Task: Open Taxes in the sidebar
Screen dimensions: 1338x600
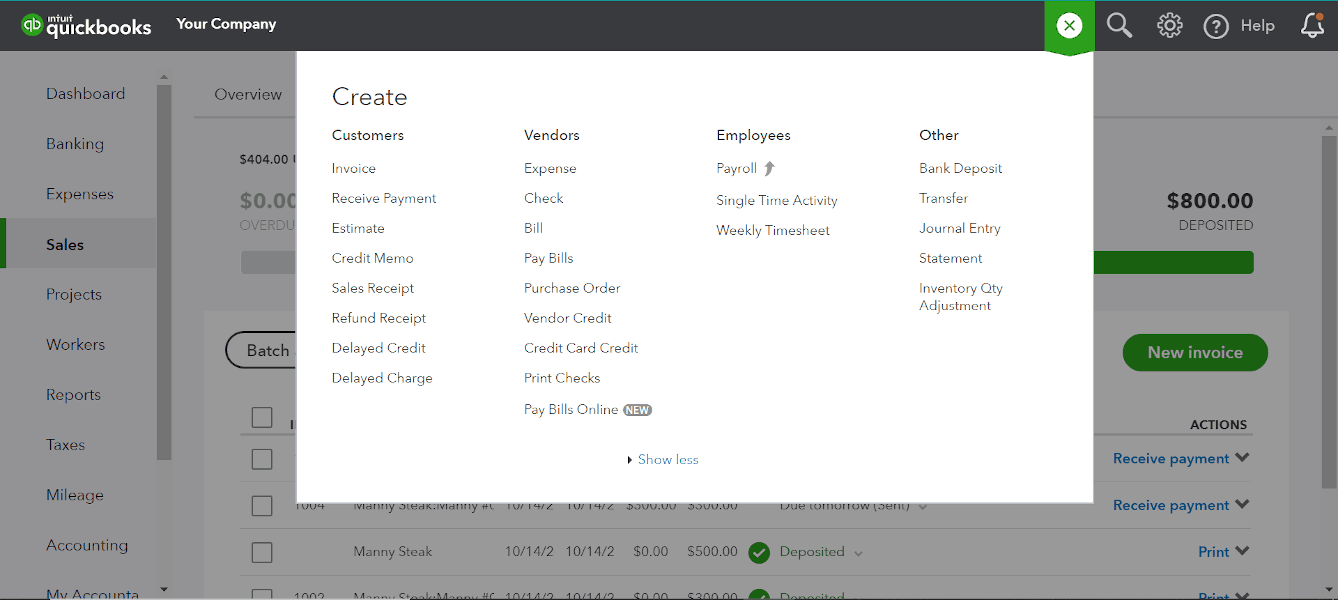Action: (x=65, y=445)
